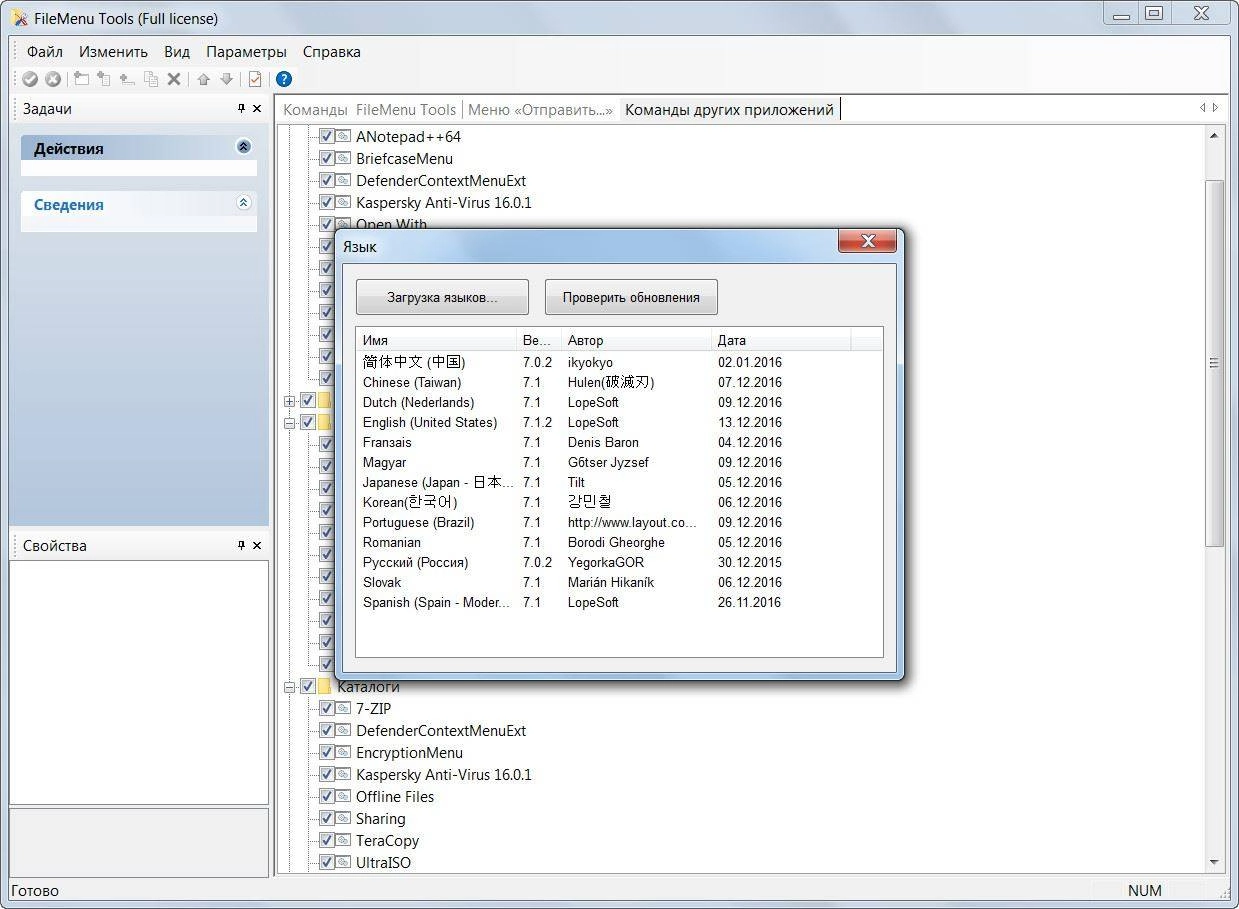1239x909 pixels.
Task: Click the Duplicate/copy toolbar icon
Action: point(151,79)
